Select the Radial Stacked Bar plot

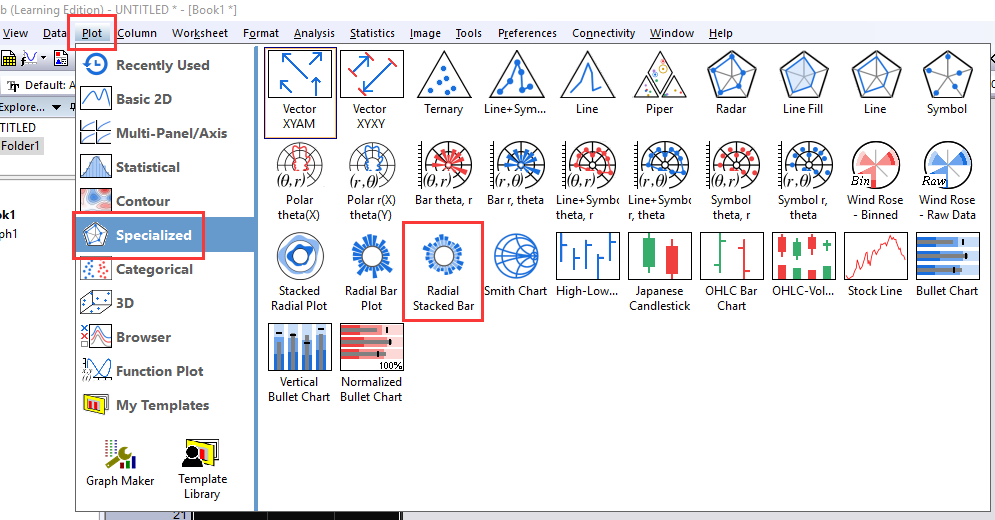[444, 272]
